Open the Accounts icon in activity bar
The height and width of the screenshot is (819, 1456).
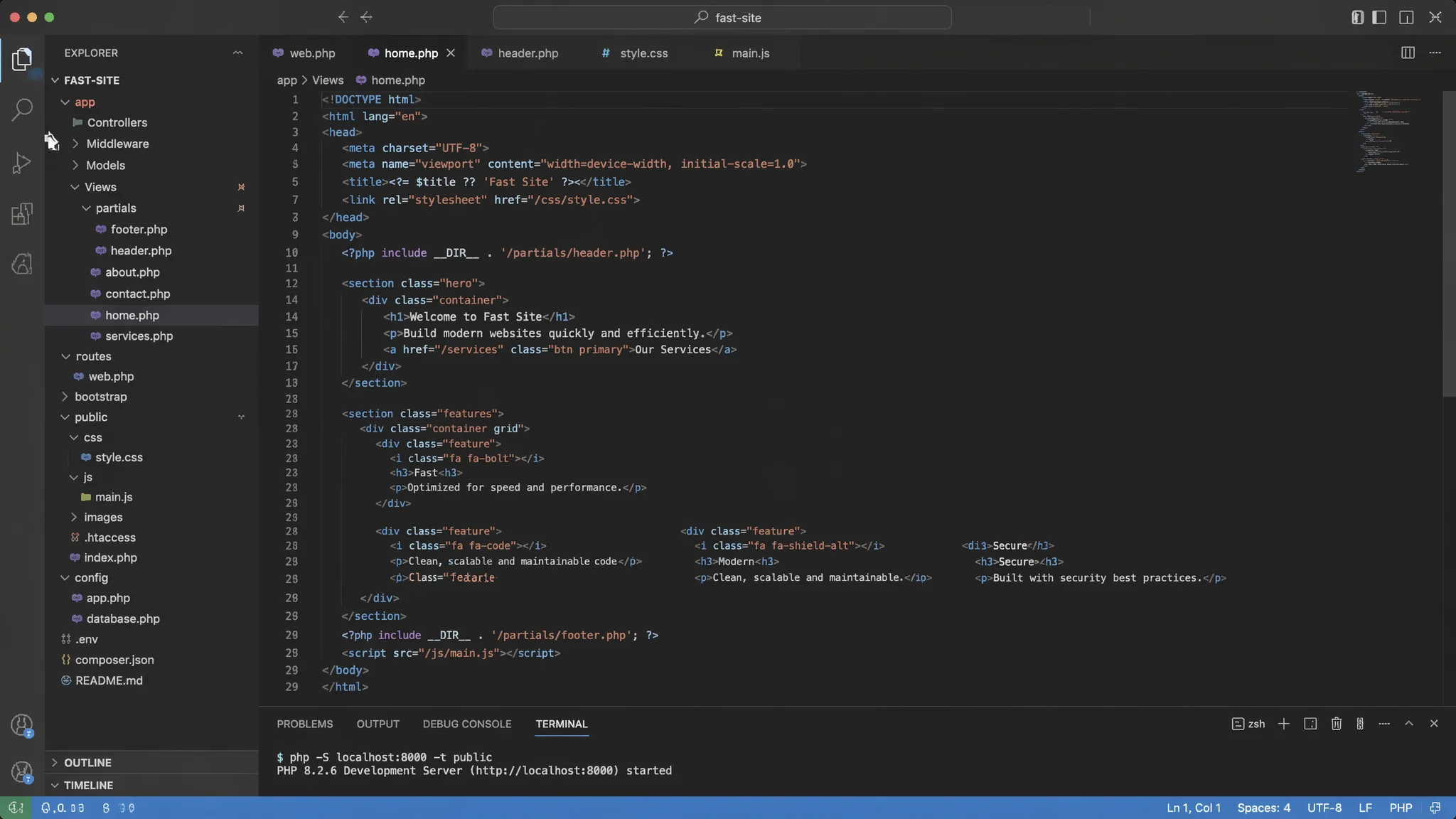[22, 725]
